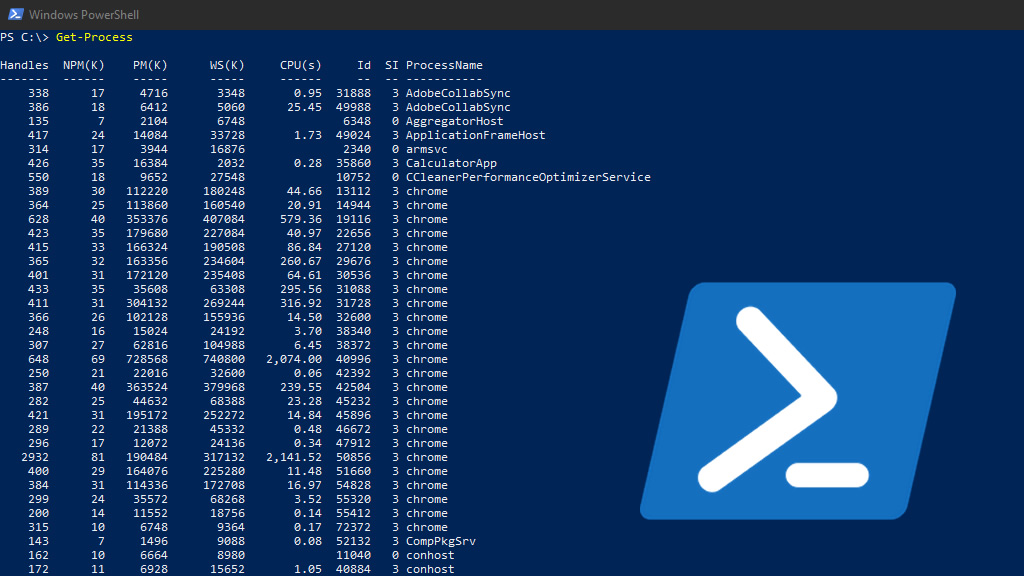The image size is (1024, 576).
Task: Click the CPU value 579.36
Action: [x=300, y=219]
